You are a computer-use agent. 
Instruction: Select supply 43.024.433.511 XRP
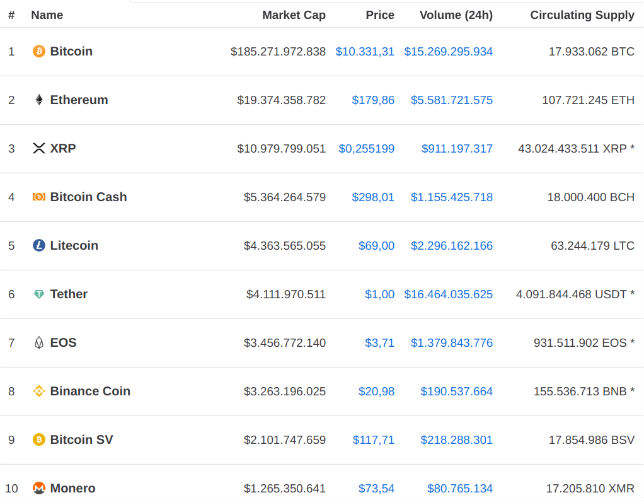coord(573,148)
